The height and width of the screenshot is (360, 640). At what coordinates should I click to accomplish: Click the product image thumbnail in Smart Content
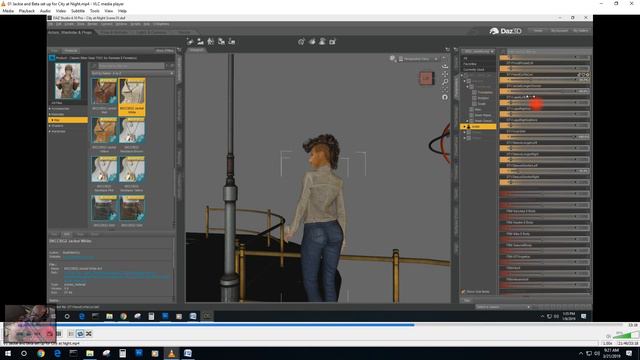(68, 81)
